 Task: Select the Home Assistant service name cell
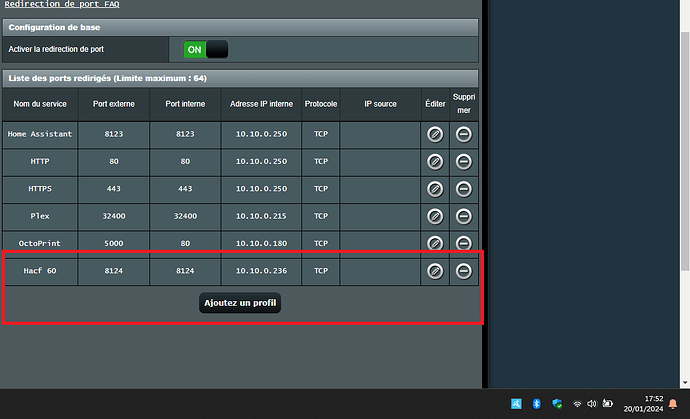click(x=40, y=134)
